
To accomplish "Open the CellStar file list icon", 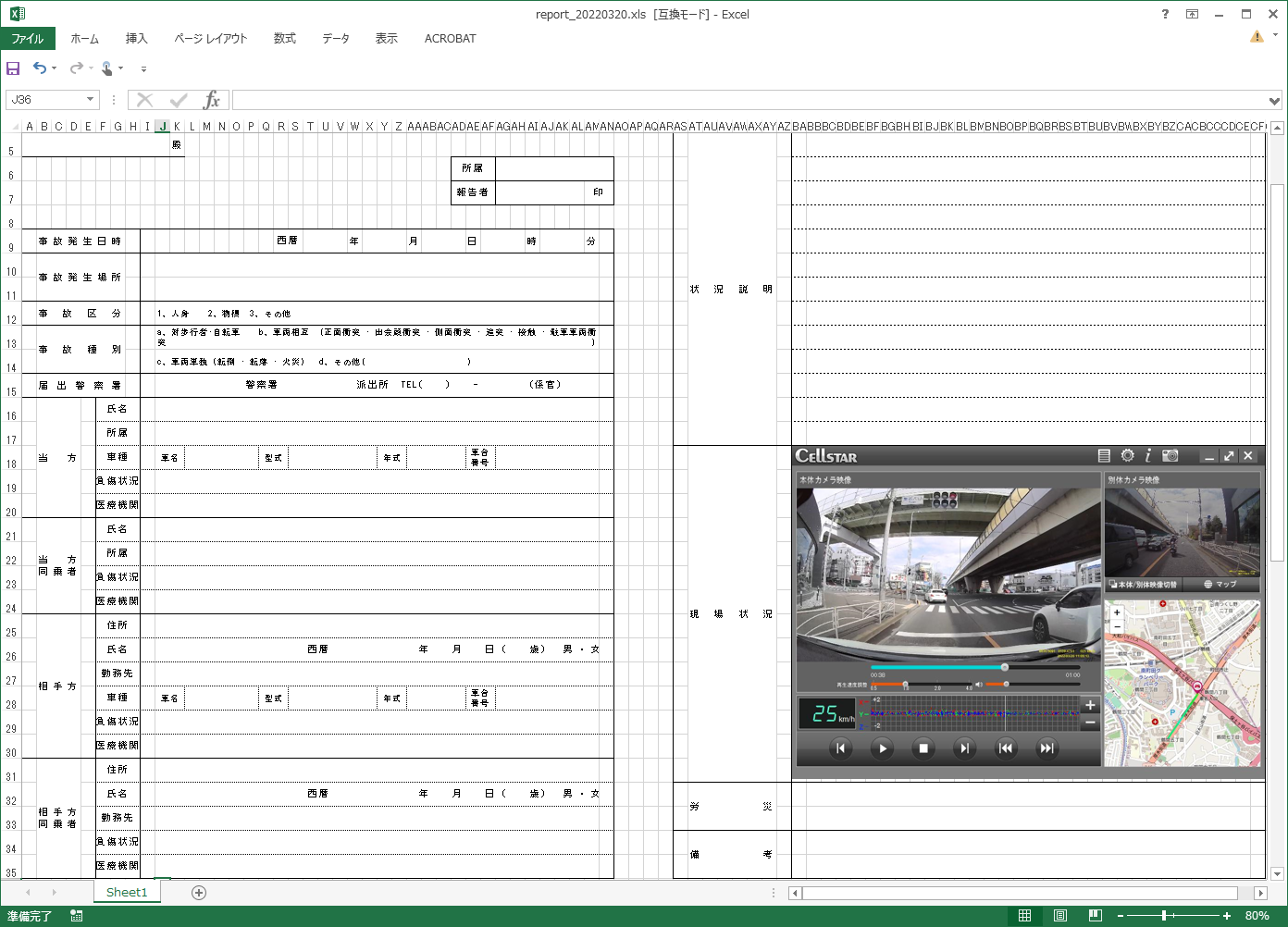I will [x=1104, y=455].
